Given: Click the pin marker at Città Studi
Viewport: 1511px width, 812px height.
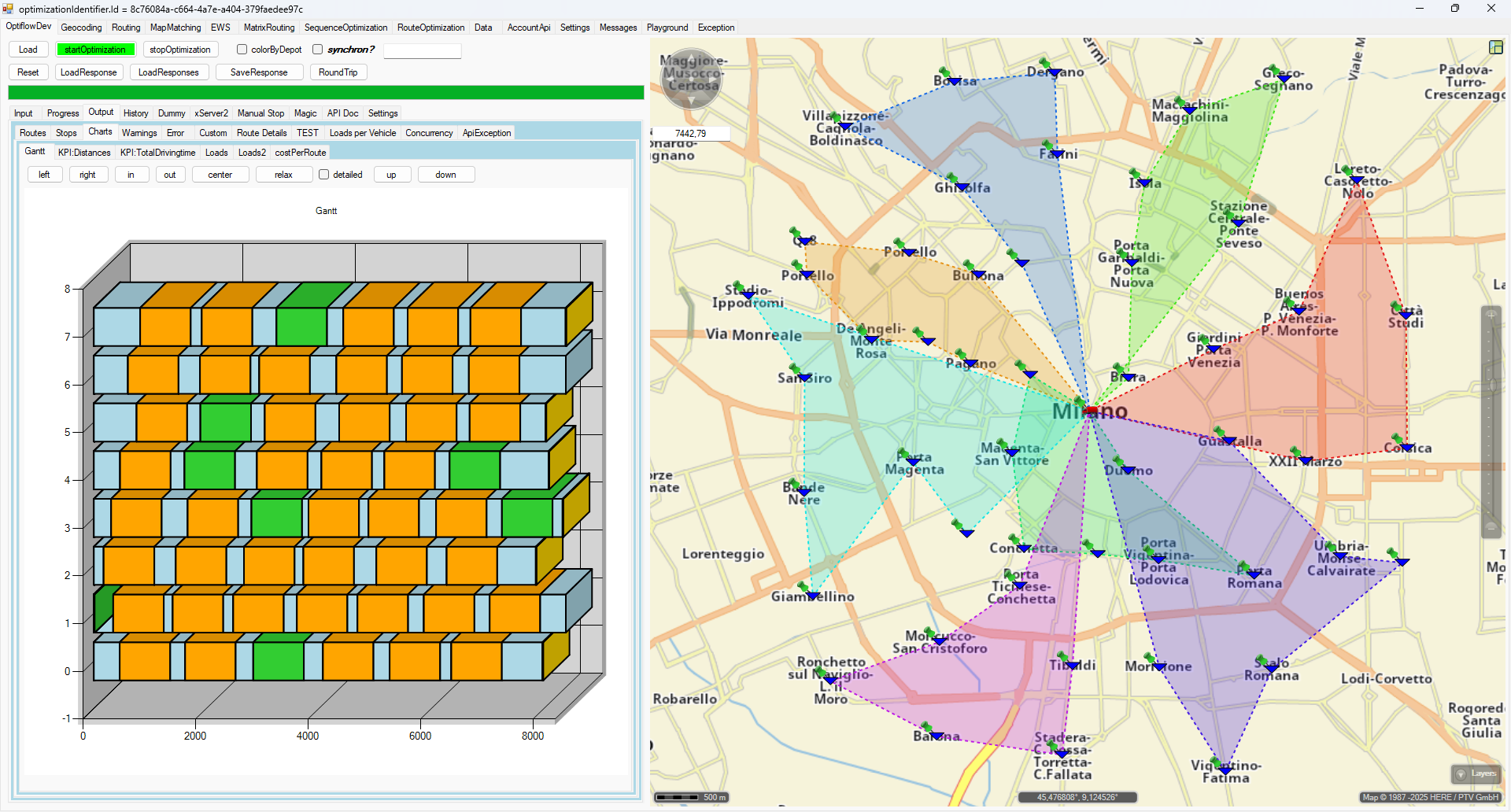Looking at the screenshot, I should click(x=1396, y=307).
